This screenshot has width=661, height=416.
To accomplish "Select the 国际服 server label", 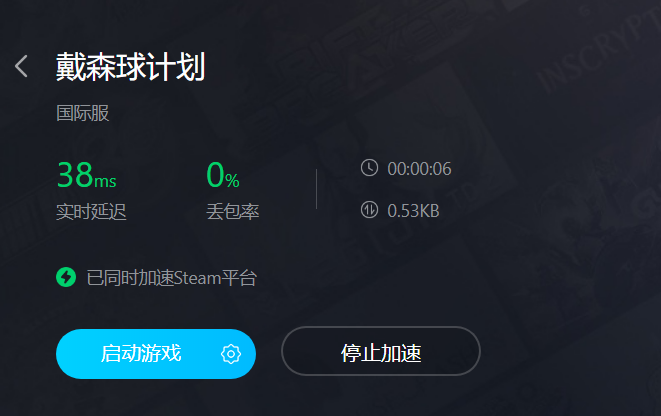I will pos(83,113).
